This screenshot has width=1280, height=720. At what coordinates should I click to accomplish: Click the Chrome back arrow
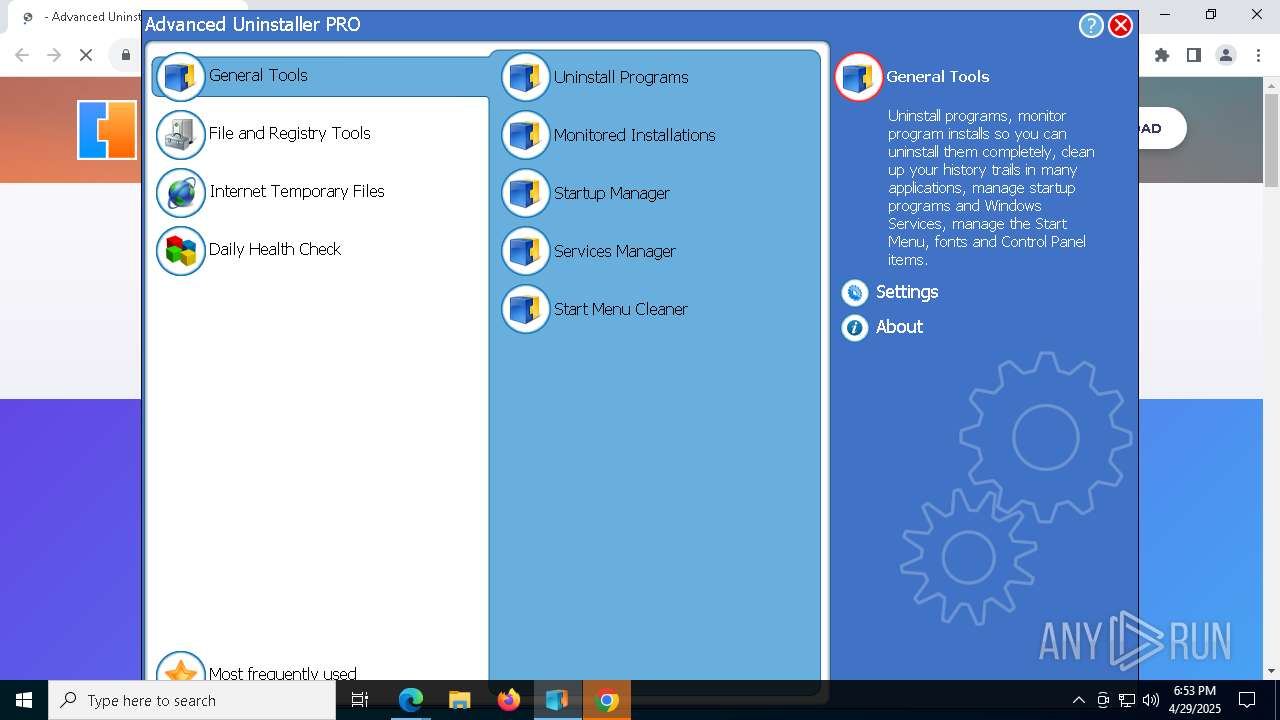pos(22,55)
